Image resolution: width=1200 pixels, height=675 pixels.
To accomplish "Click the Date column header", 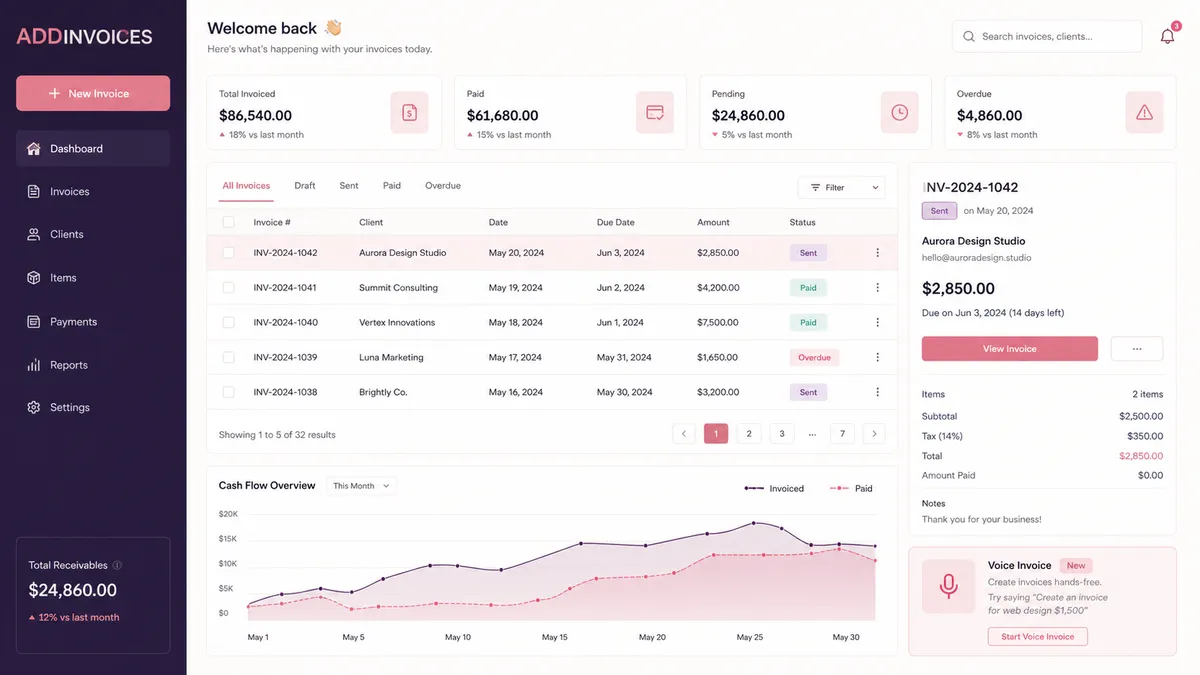I will pos(498,222).
